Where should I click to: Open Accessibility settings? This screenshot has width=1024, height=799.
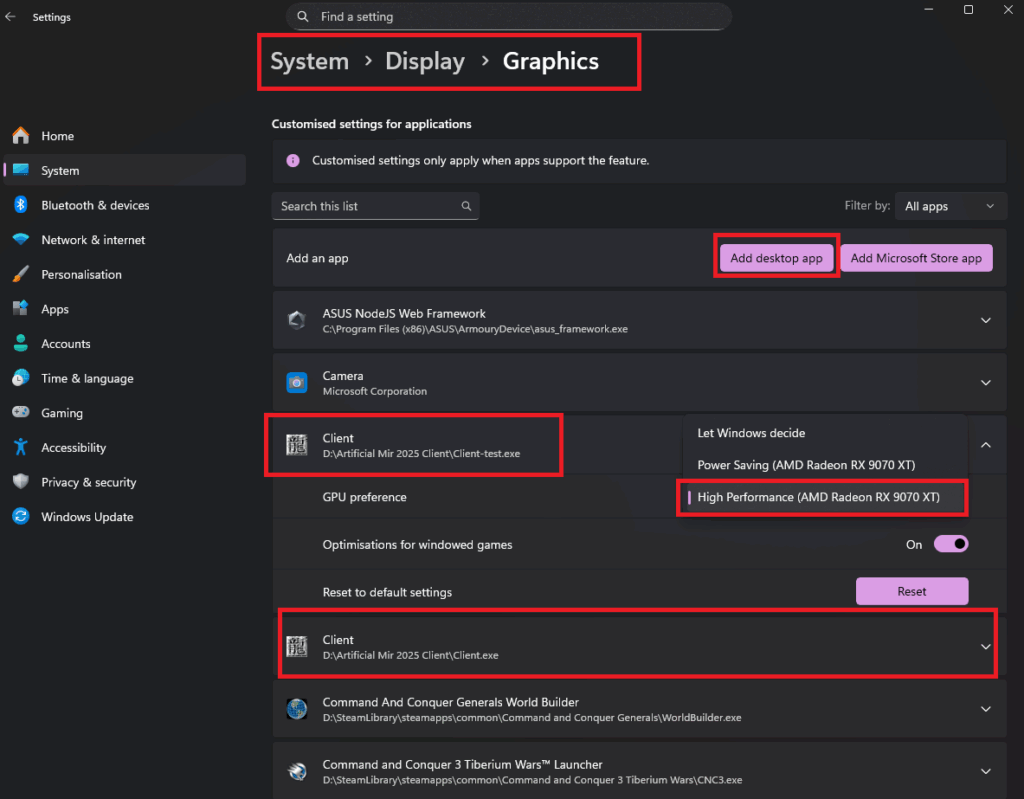click(x=73, y=448)
